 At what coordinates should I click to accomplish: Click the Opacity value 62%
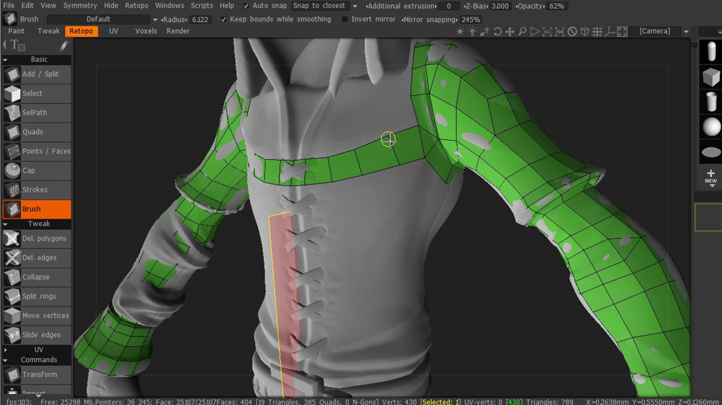coord(557,6)
